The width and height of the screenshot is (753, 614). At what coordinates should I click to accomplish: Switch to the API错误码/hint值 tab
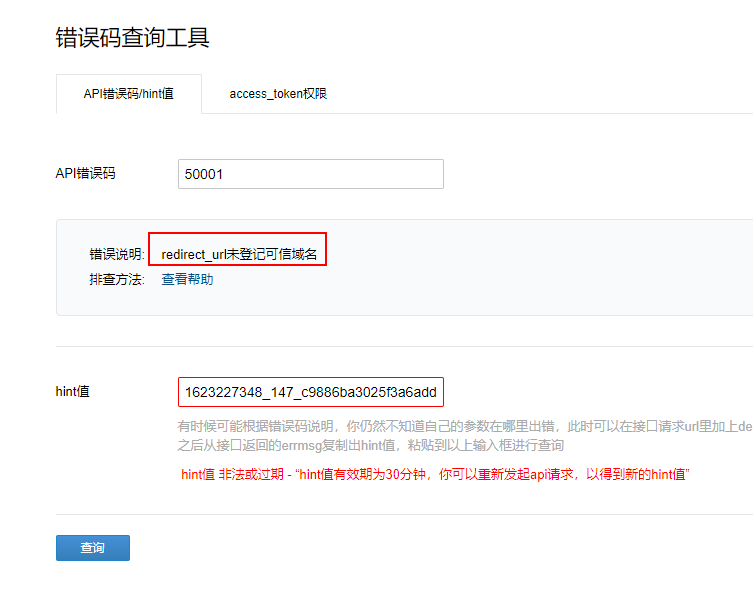[x=129, y=94]
